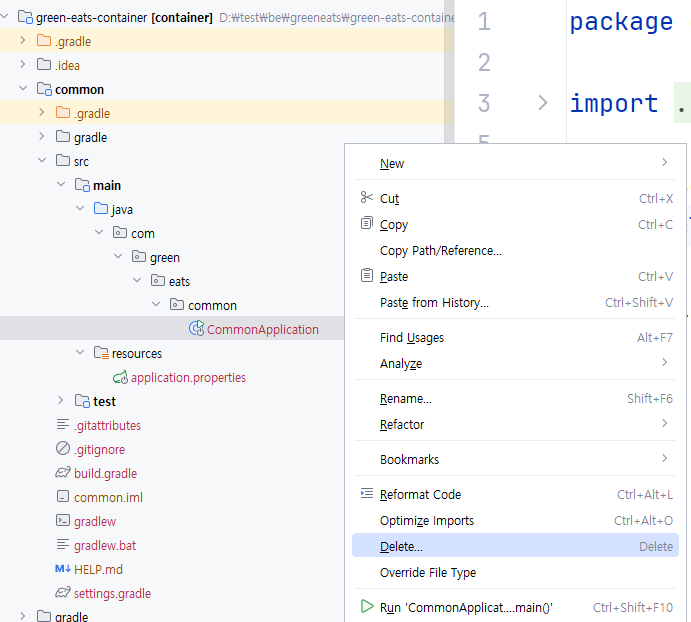Screen dimensions: 691x622
Task: Click the common module folder icon
Action: pyautogui.click(x=44, y=89)
